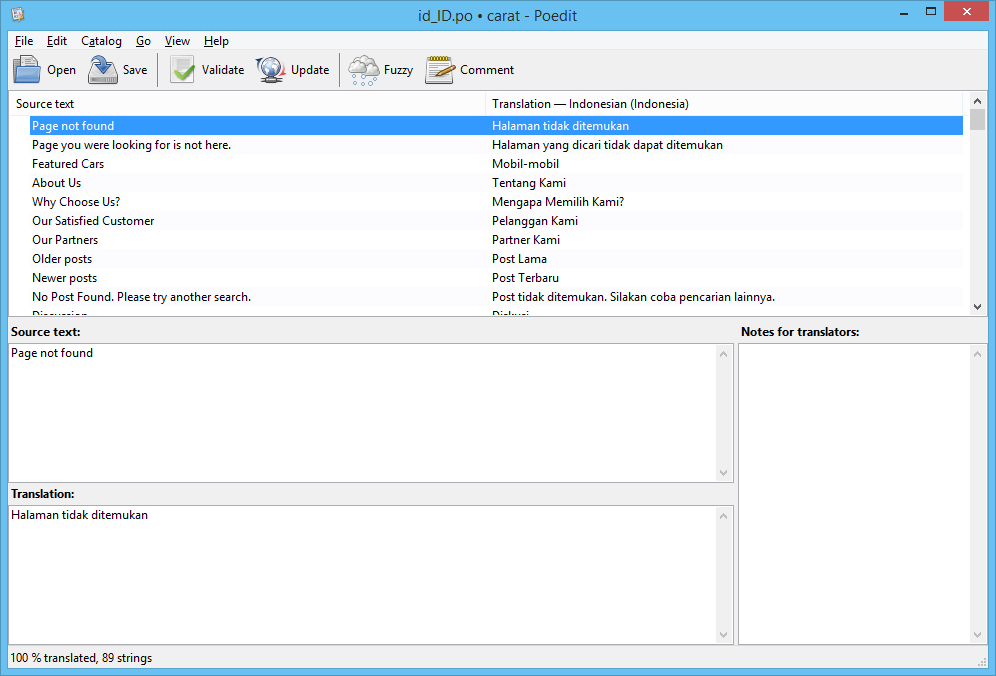This screenshot has width=996, height=676.
Task: Open the Help menu
Action: point(216,41)
